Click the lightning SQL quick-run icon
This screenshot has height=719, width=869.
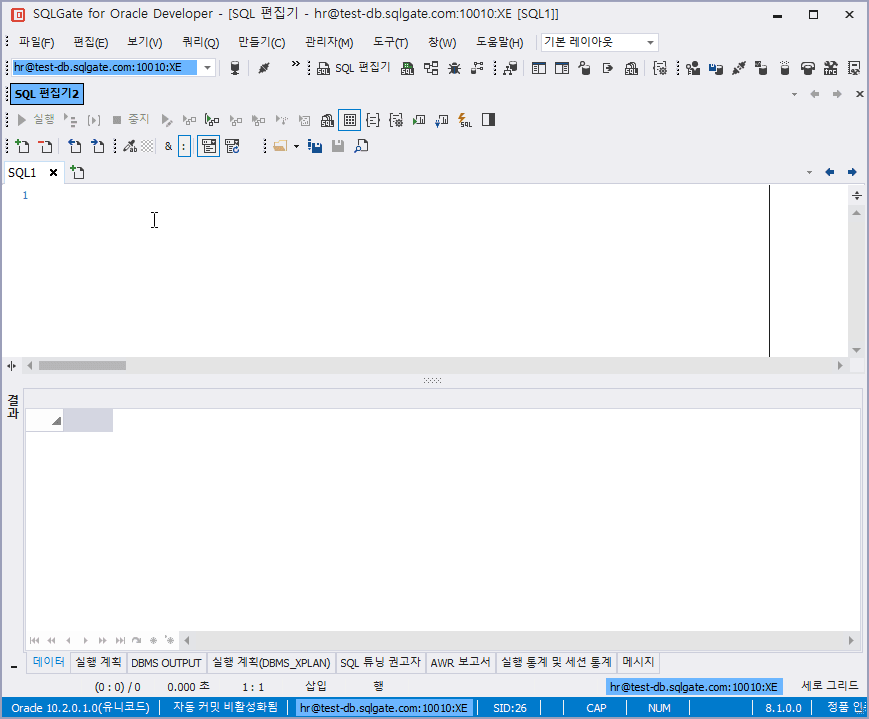tap(465, 120)
